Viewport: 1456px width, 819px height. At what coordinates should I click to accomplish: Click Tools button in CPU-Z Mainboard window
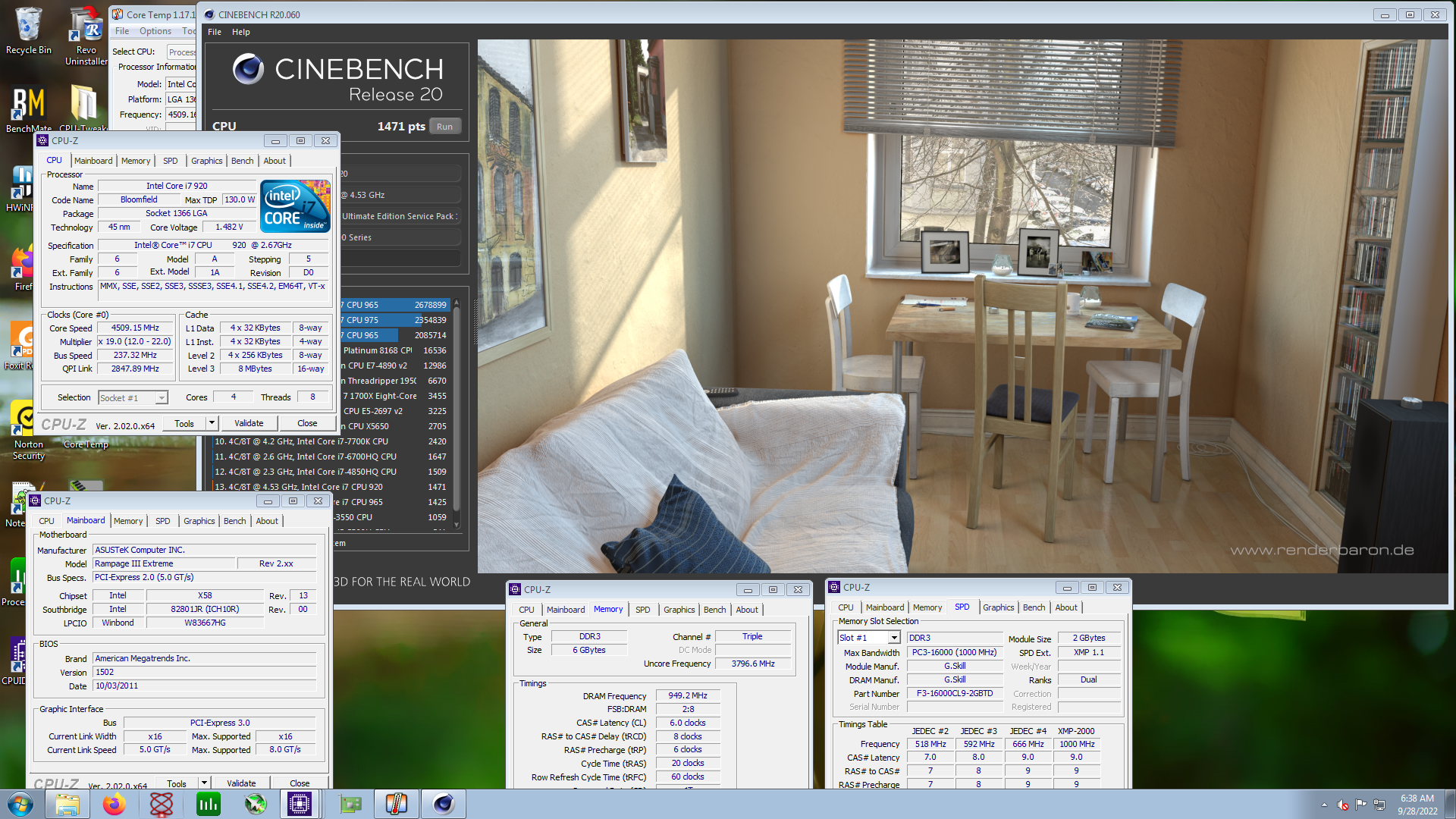tap(177, 783)
